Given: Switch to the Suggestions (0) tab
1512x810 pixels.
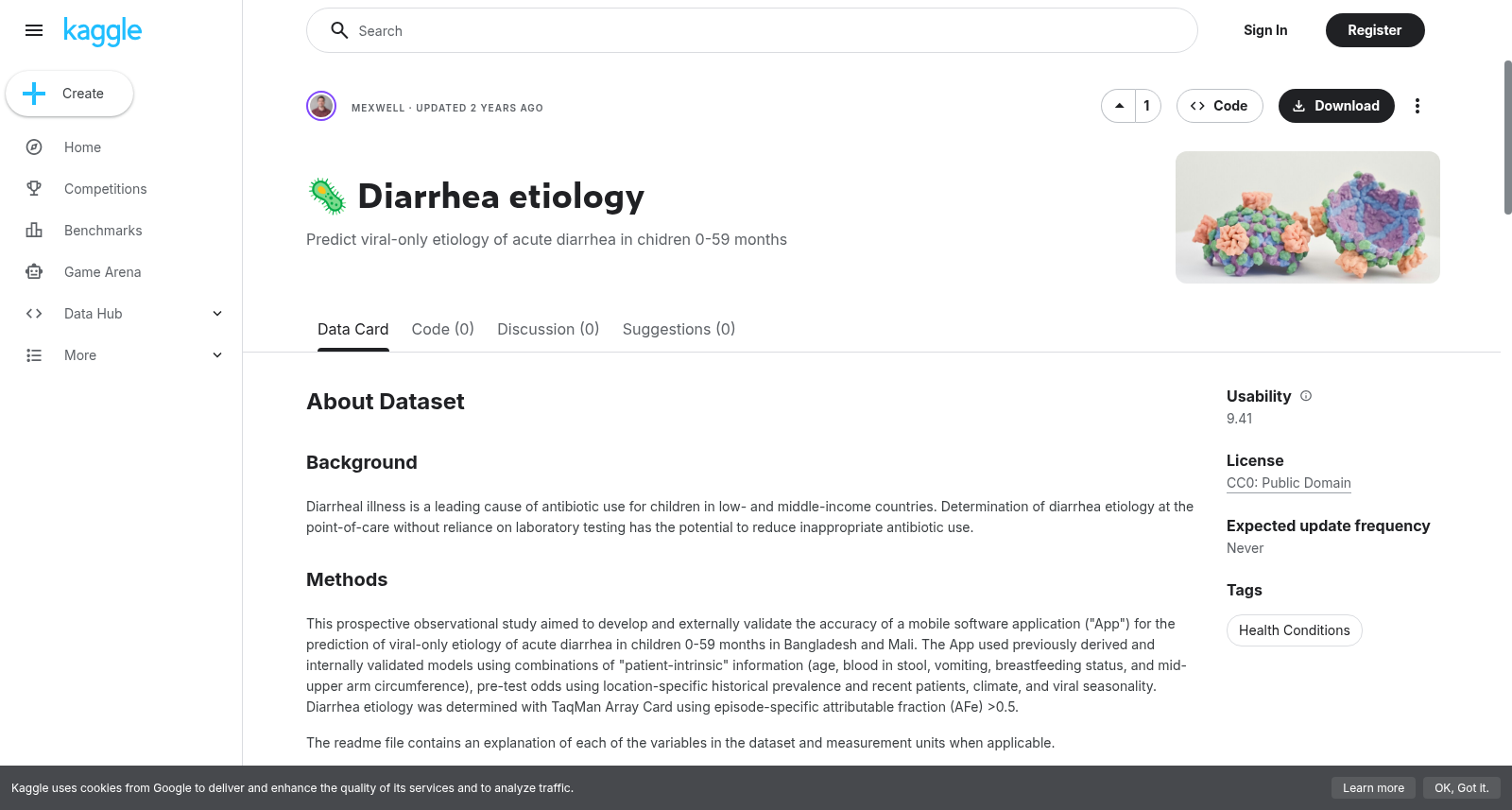Looking at the screenshot, I should point(679,329).
